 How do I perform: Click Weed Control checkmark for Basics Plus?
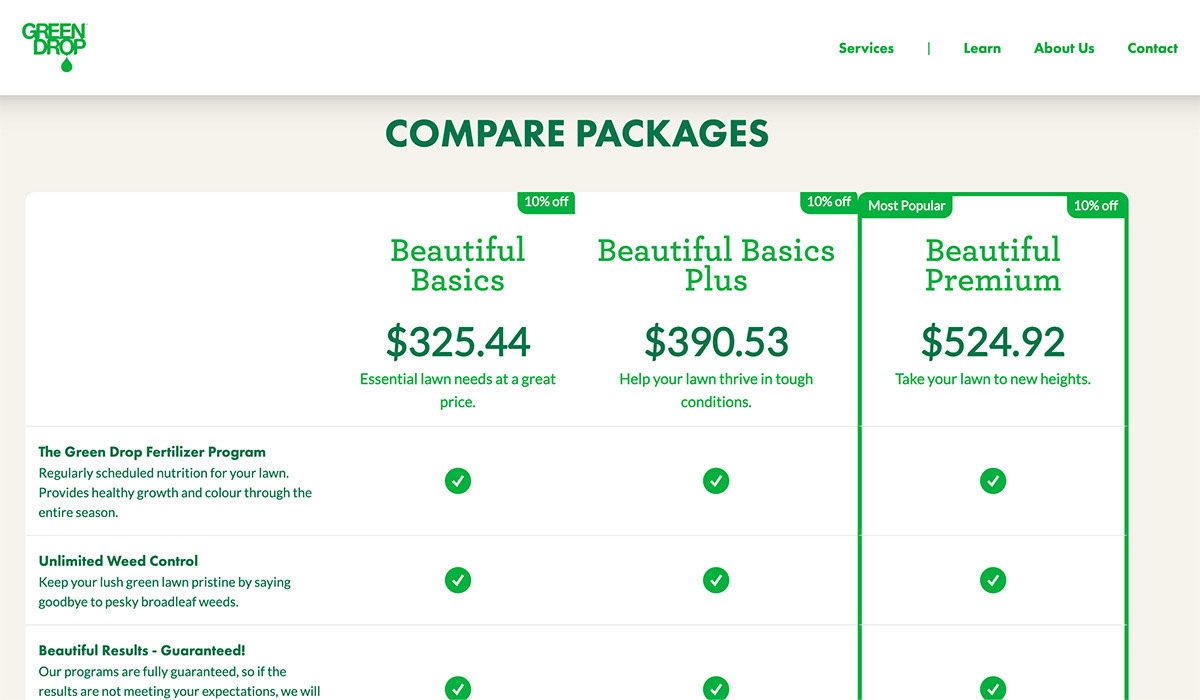coord(716,580)
